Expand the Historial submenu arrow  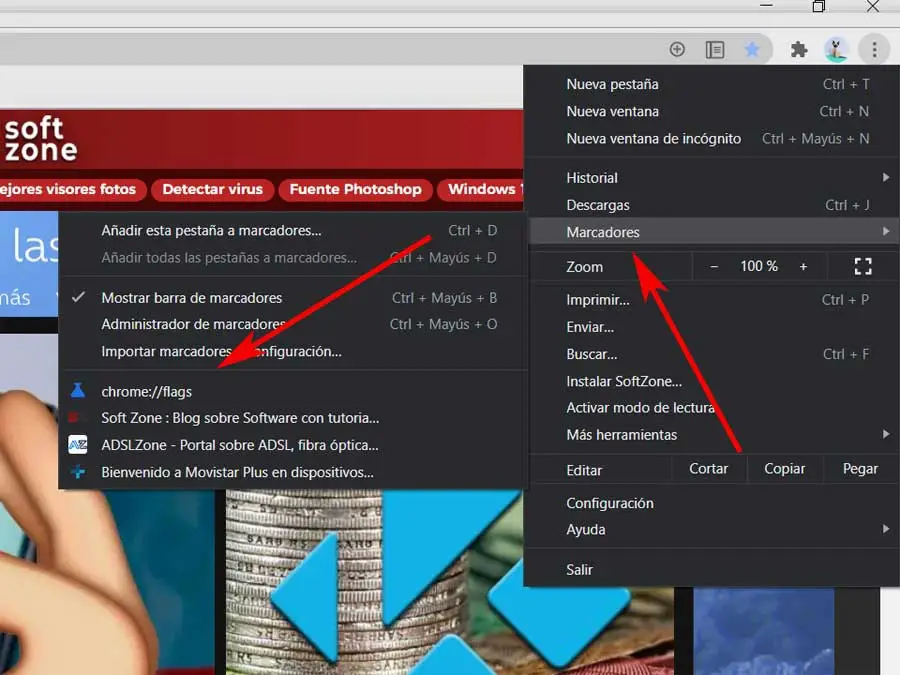tap(886, 177)
